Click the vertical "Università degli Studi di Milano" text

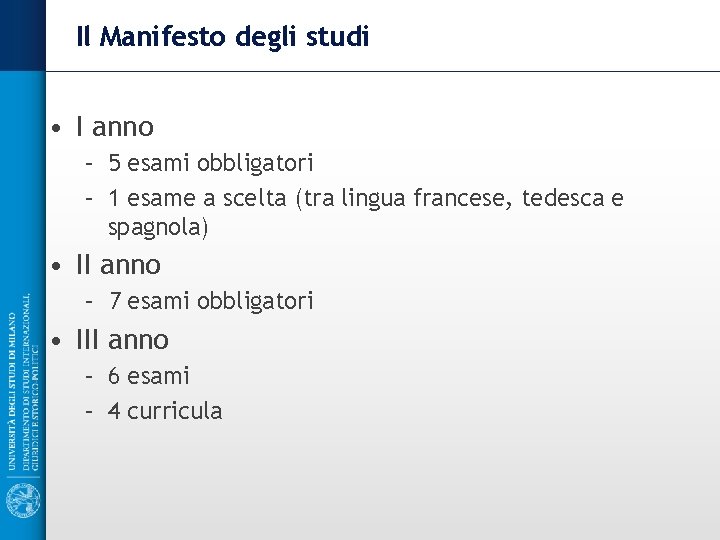point(12,385)
